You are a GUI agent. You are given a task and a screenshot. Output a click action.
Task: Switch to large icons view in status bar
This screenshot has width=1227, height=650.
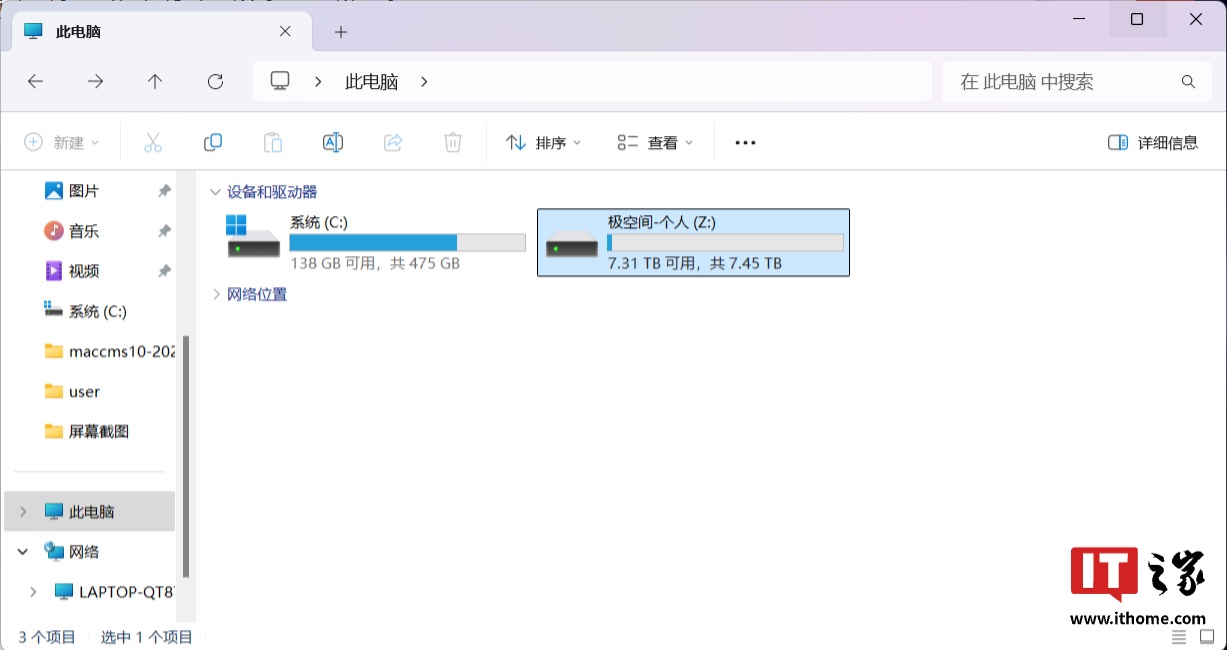click(1207, 637)
